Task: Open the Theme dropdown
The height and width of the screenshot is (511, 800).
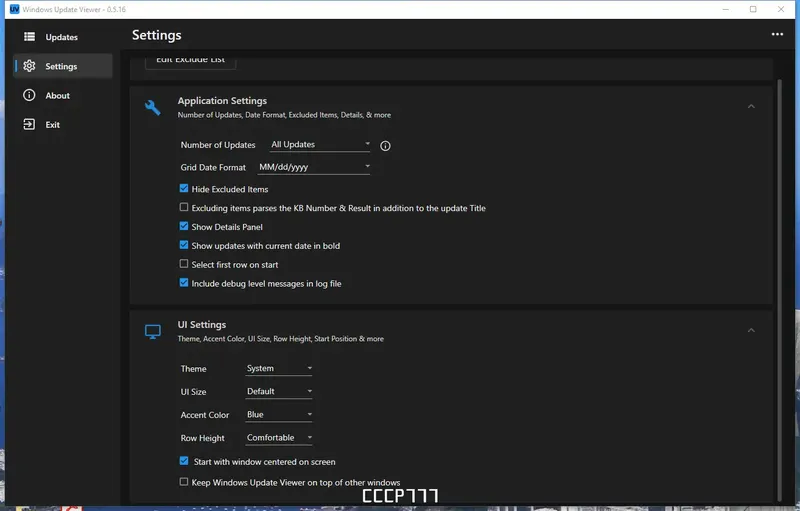Action: pos(279,368)
